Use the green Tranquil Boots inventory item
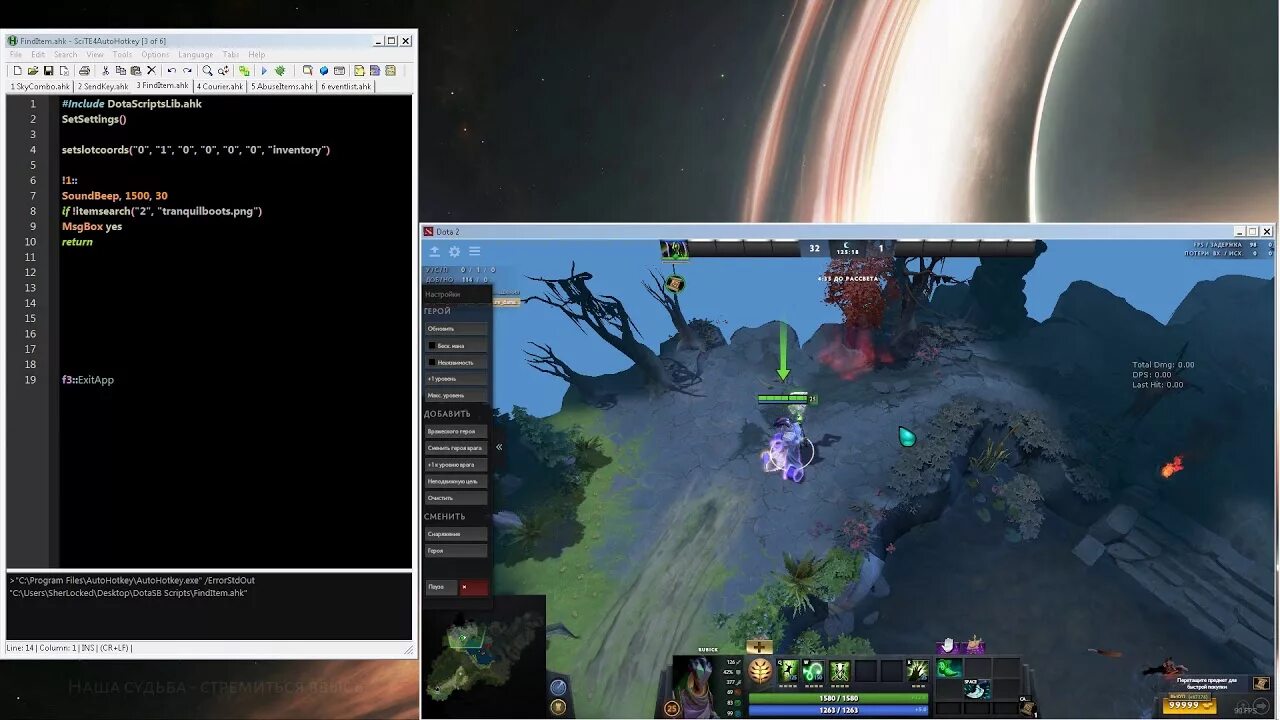 (x=949, y=668)
